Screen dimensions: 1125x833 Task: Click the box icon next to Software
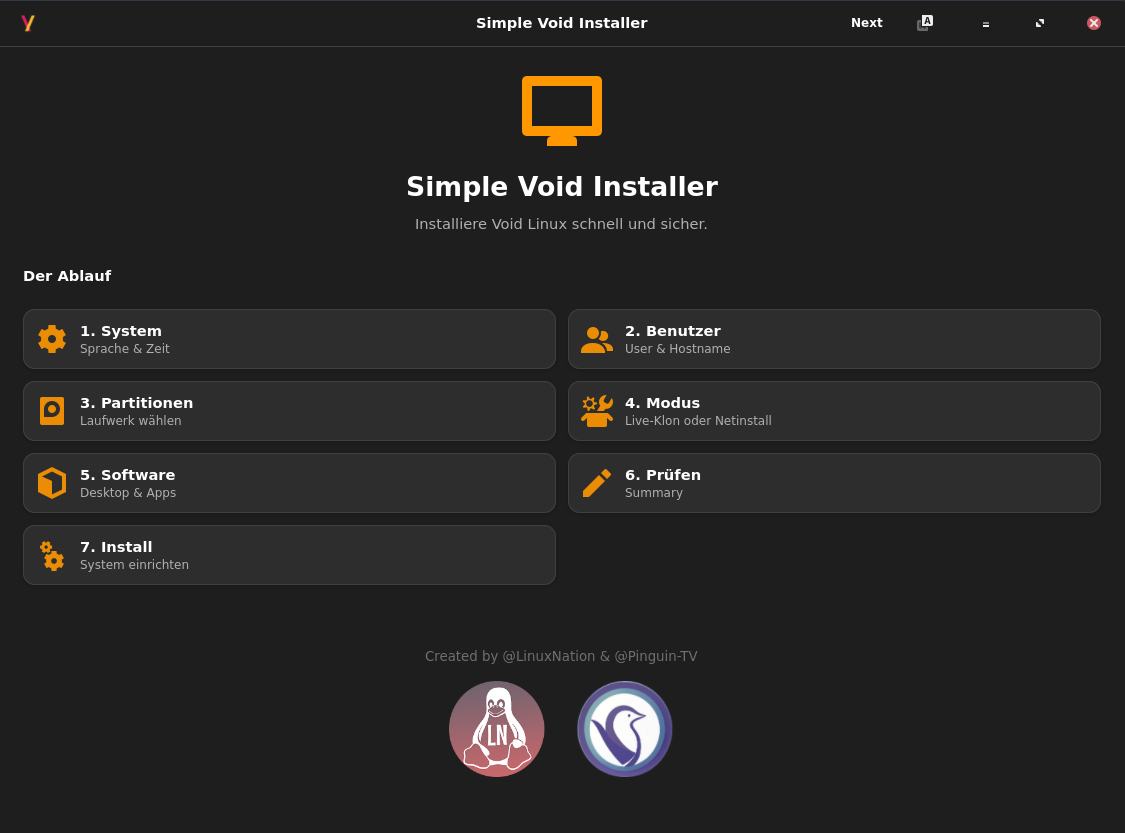coord(52,483)
